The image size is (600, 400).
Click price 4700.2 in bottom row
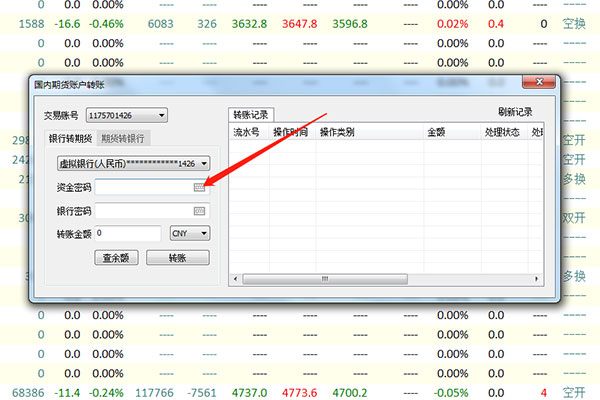point(350,393)
